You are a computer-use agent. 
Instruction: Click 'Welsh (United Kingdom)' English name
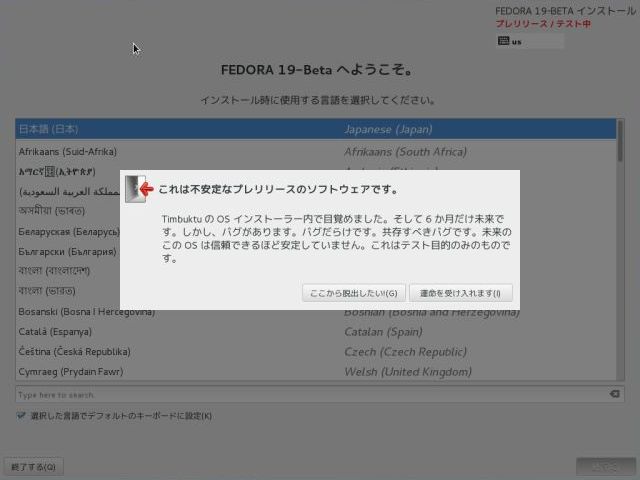click(408, 372)
